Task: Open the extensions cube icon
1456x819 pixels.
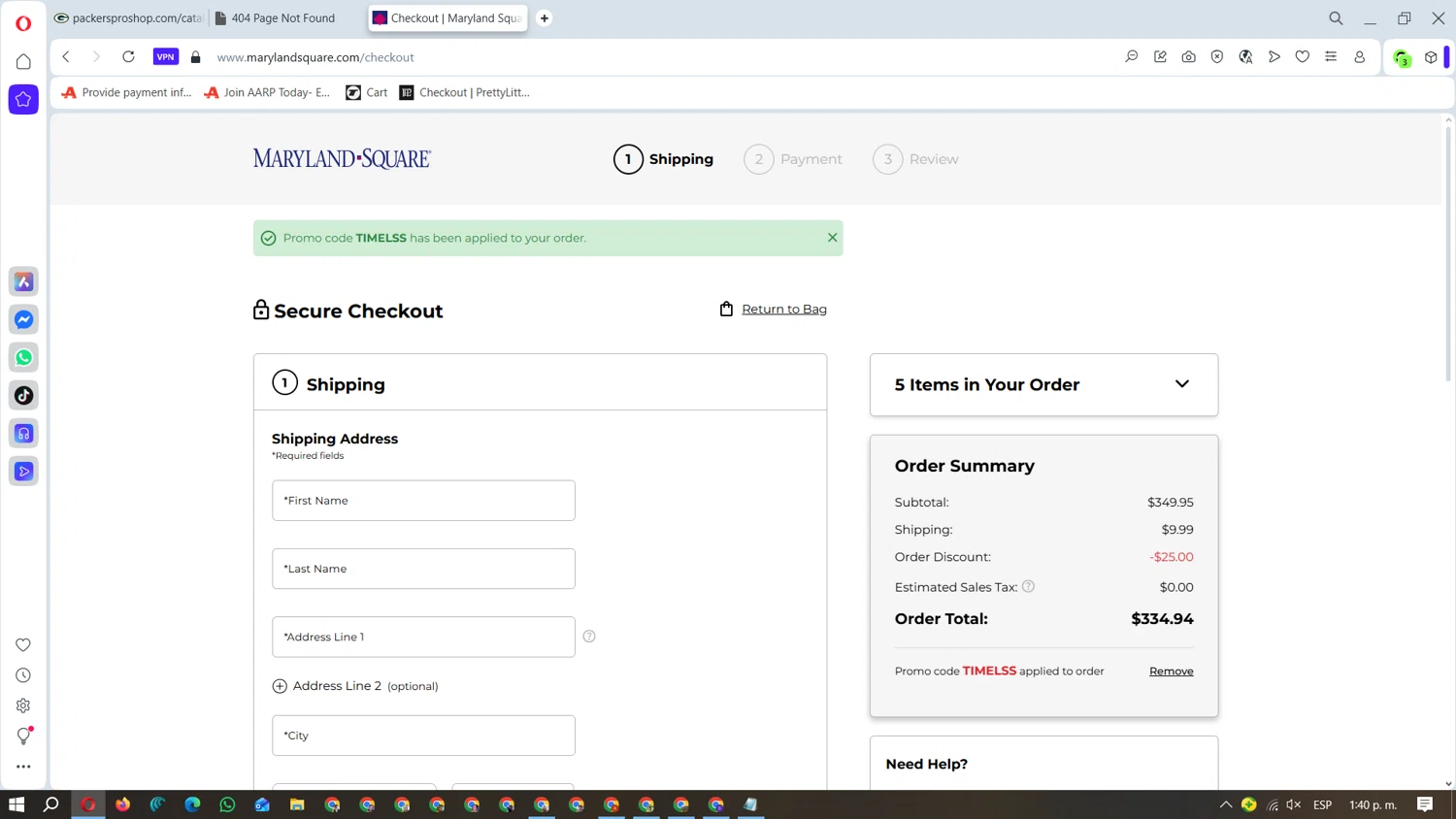Action: 1431,57
